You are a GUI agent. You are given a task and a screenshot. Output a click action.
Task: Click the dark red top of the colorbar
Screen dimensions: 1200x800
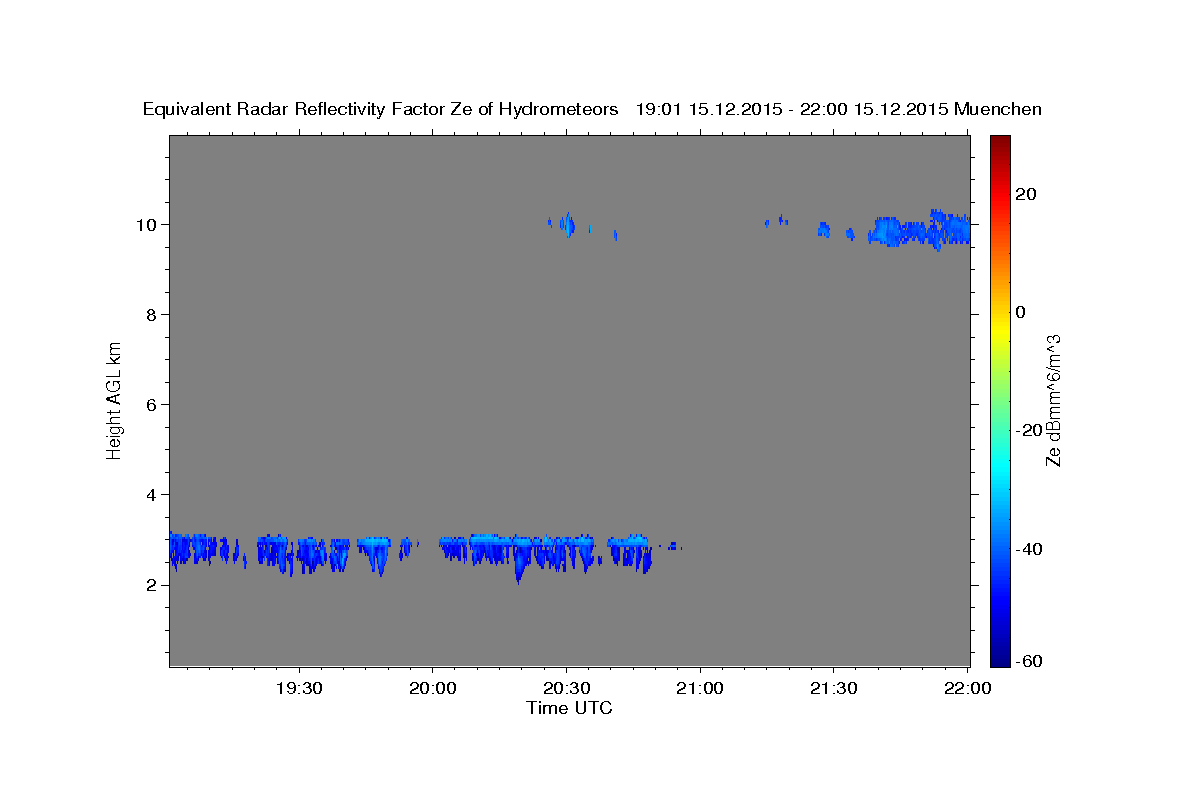[x=999, y=145]
